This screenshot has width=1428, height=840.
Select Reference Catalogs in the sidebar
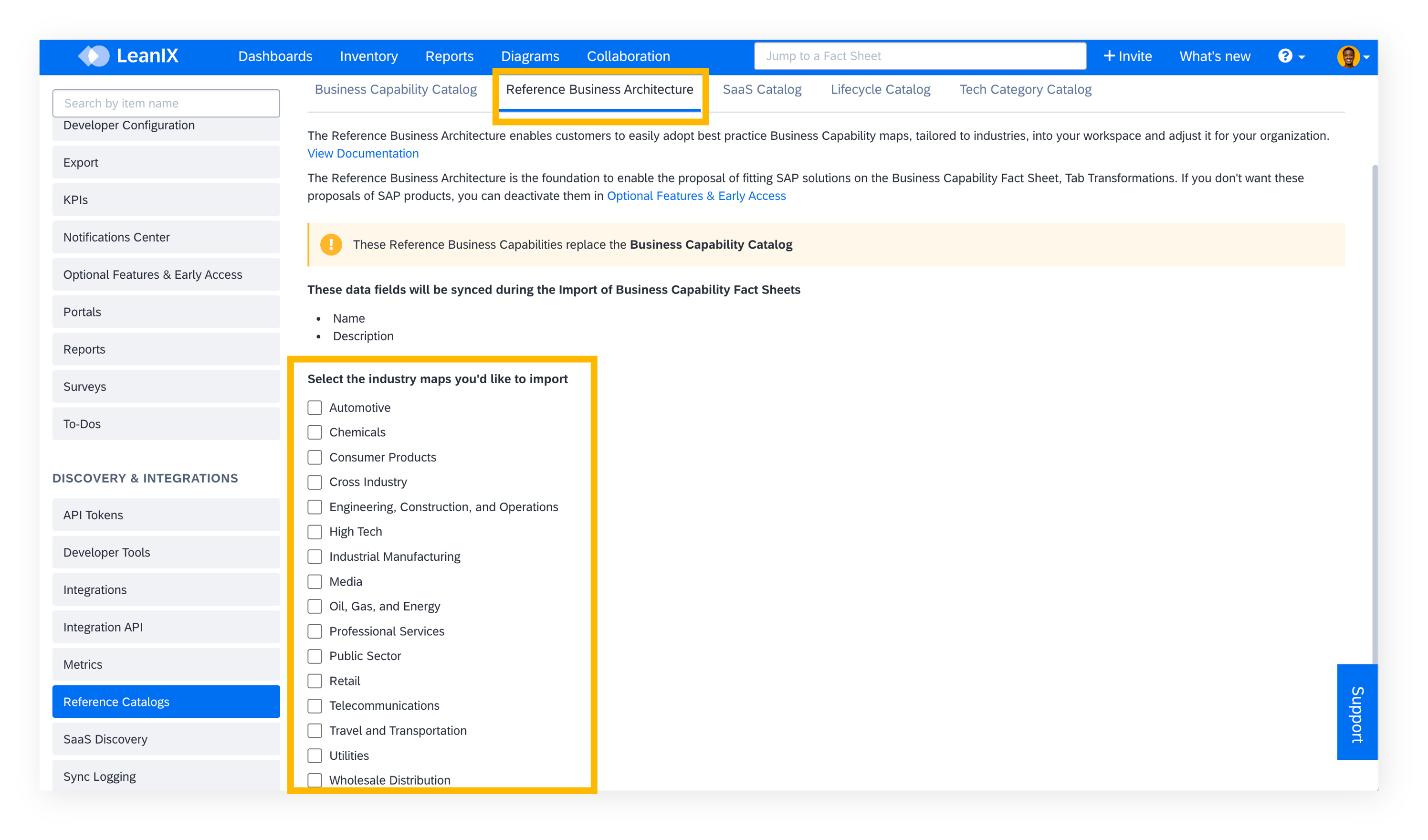[166, 702]
